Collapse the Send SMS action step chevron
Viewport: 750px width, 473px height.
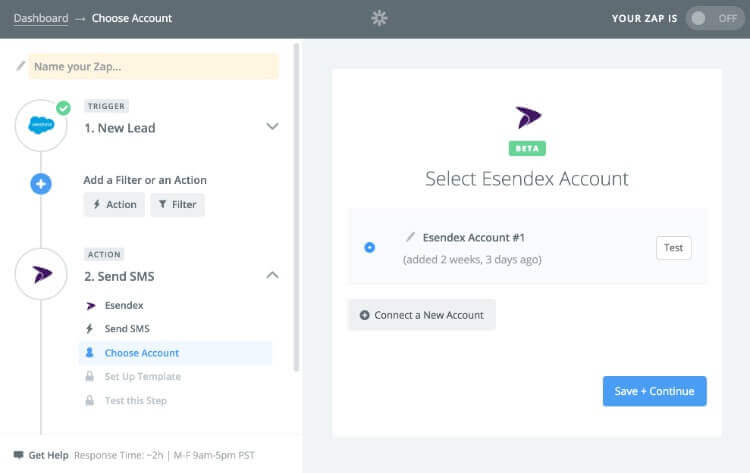tap(272, 275)
